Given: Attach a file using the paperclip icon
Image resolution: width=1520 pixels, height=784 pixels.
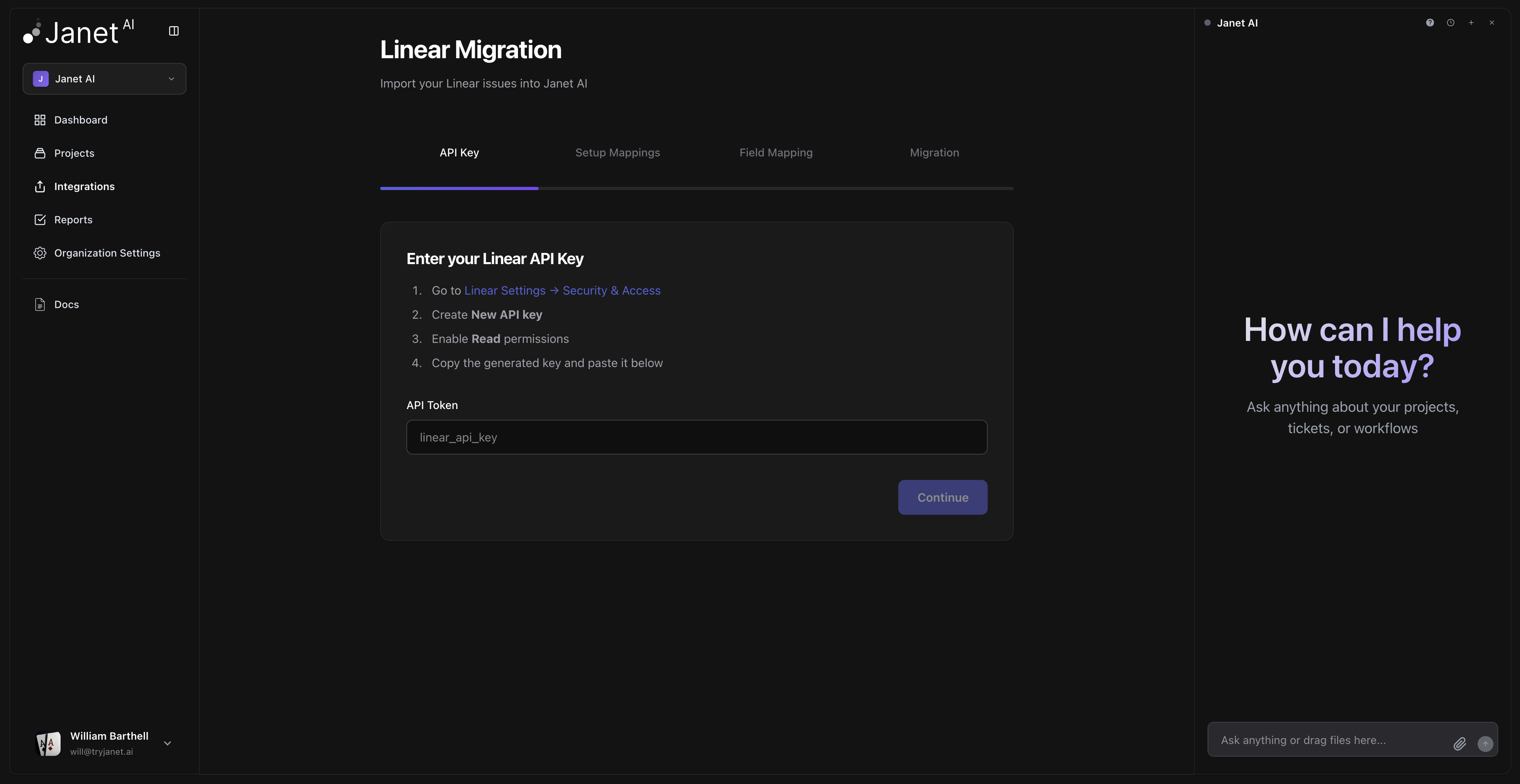Looking at the screenshot, I should [1461, 744].
